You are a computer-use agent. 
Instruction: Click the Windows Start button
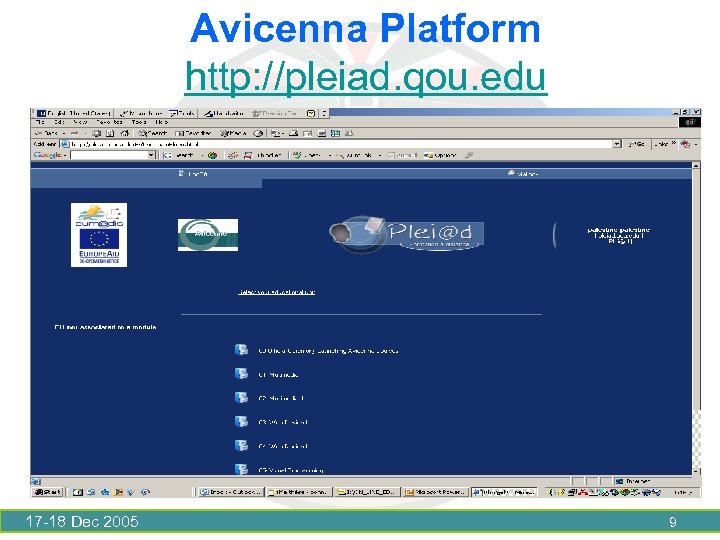(48, 492)
